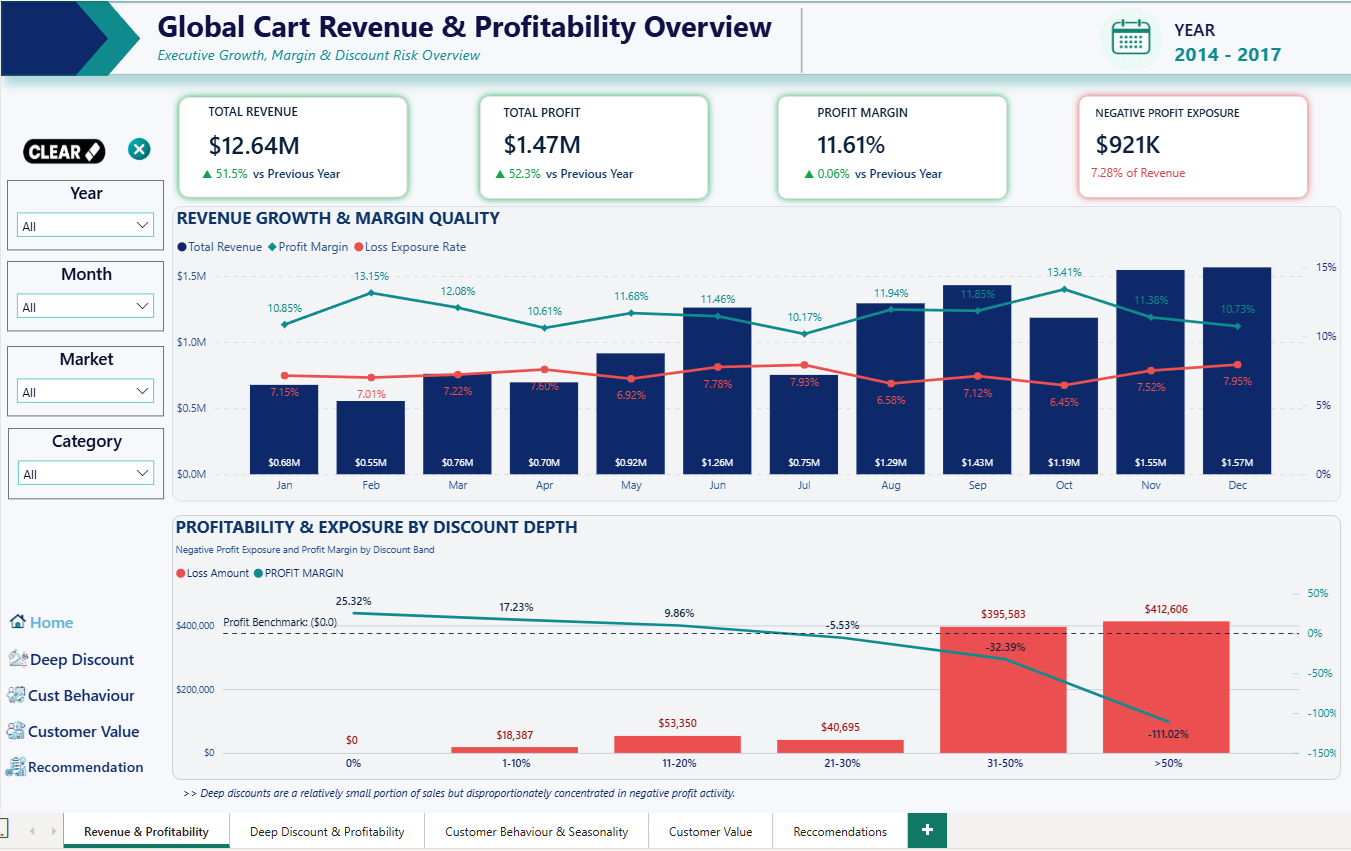Navigate to Cust Behaviour link

click(x=81, y=695)
